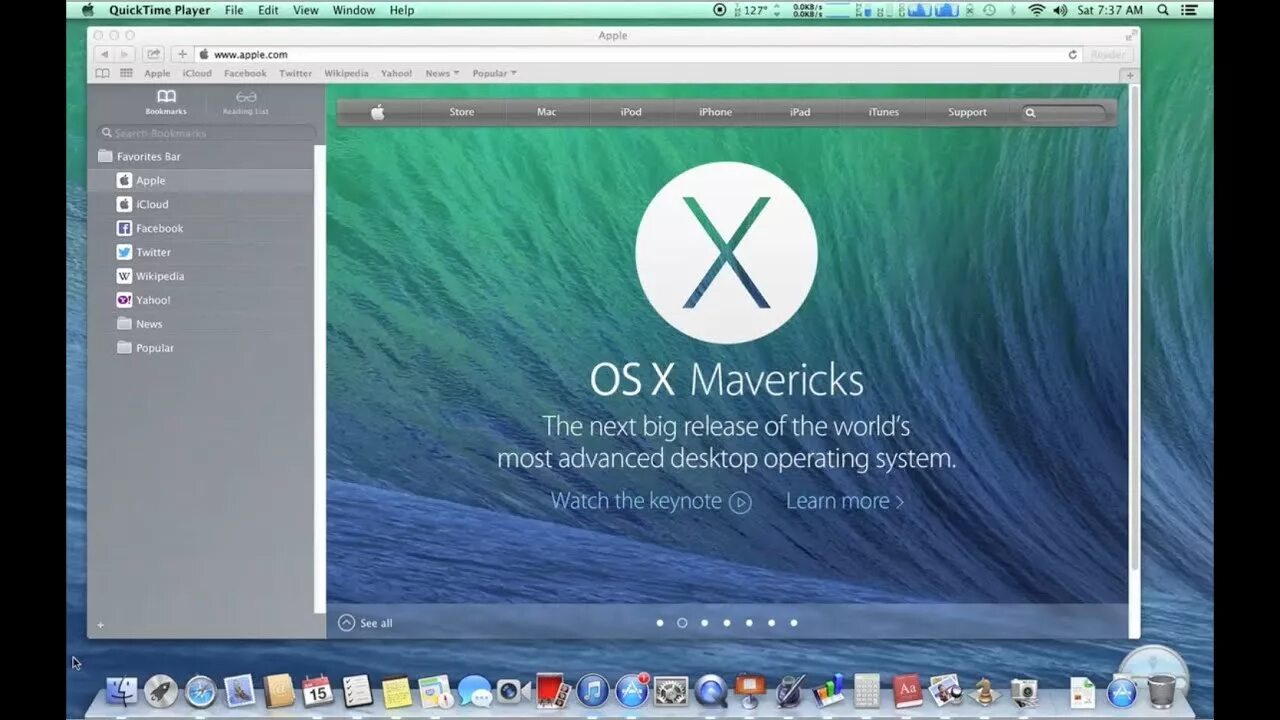Open the Edit menu

[268, 10]
